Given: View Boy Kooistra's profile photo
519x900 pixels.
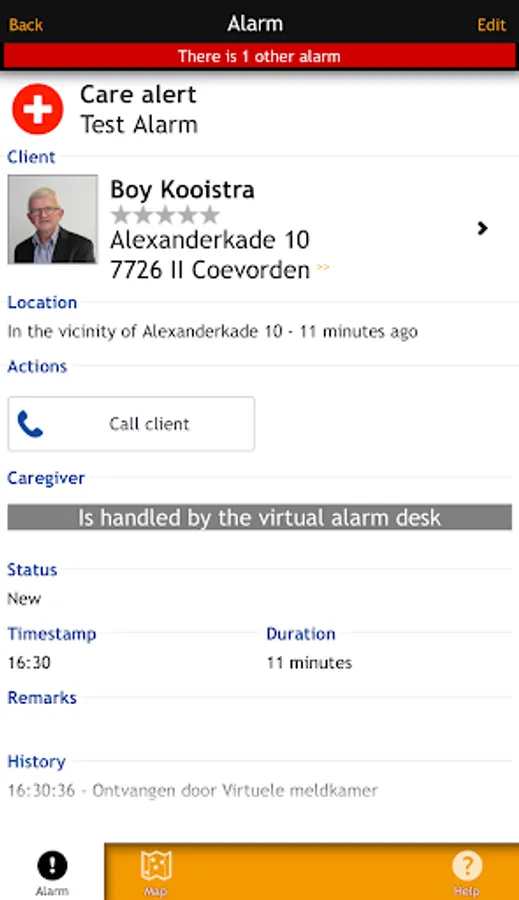Looking at the screenshot, I should [x=53, y=219].
